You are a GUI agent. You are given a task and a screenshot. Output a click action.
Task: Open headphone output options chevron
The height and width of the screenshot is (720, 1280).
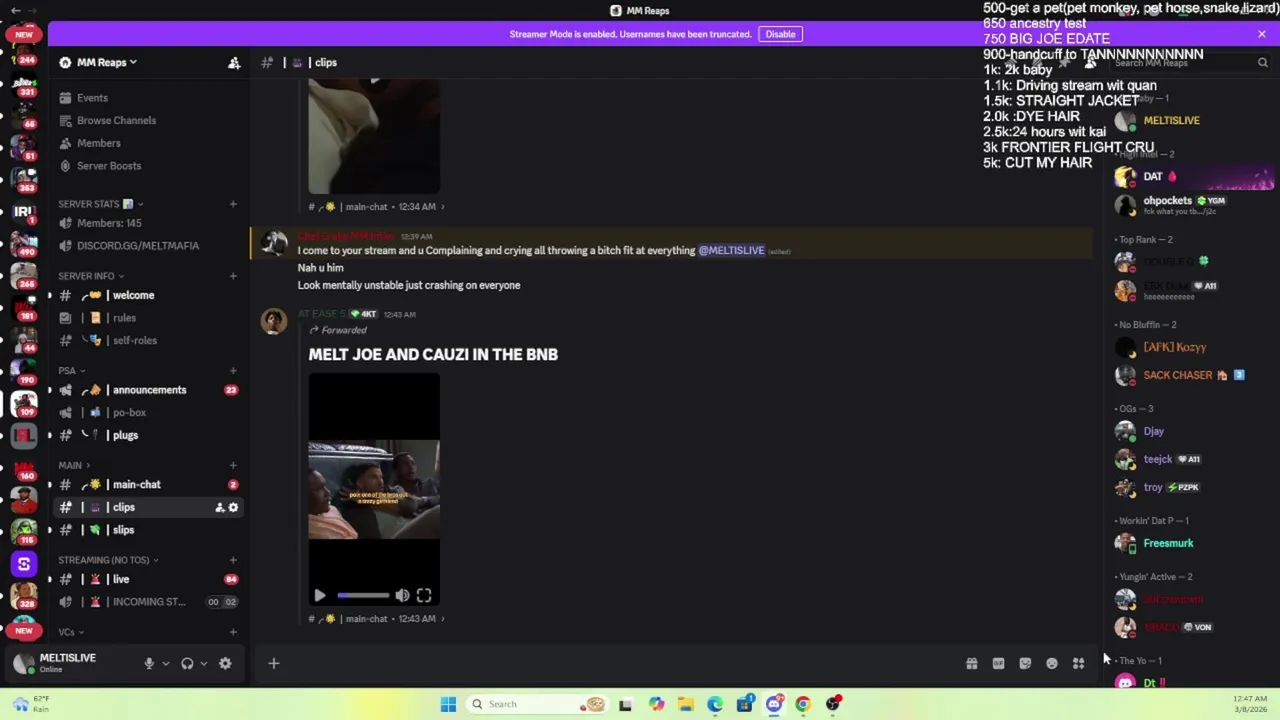(204, 663)
